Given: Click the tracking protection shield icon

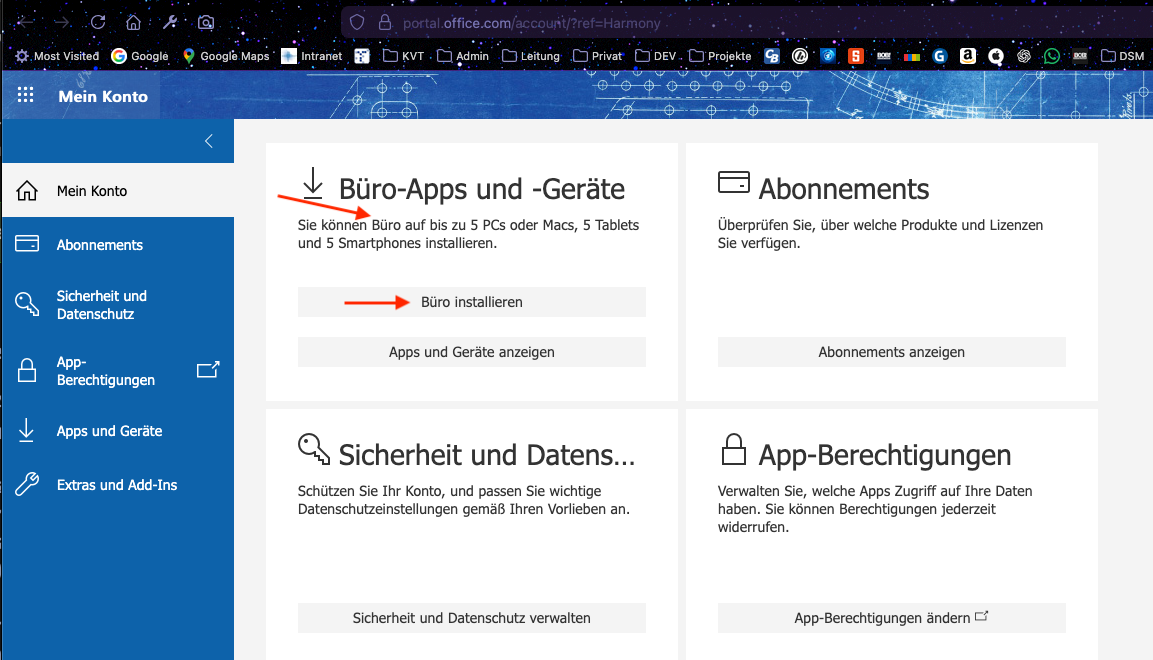Looking at the screenshot, I should (357, 22).
